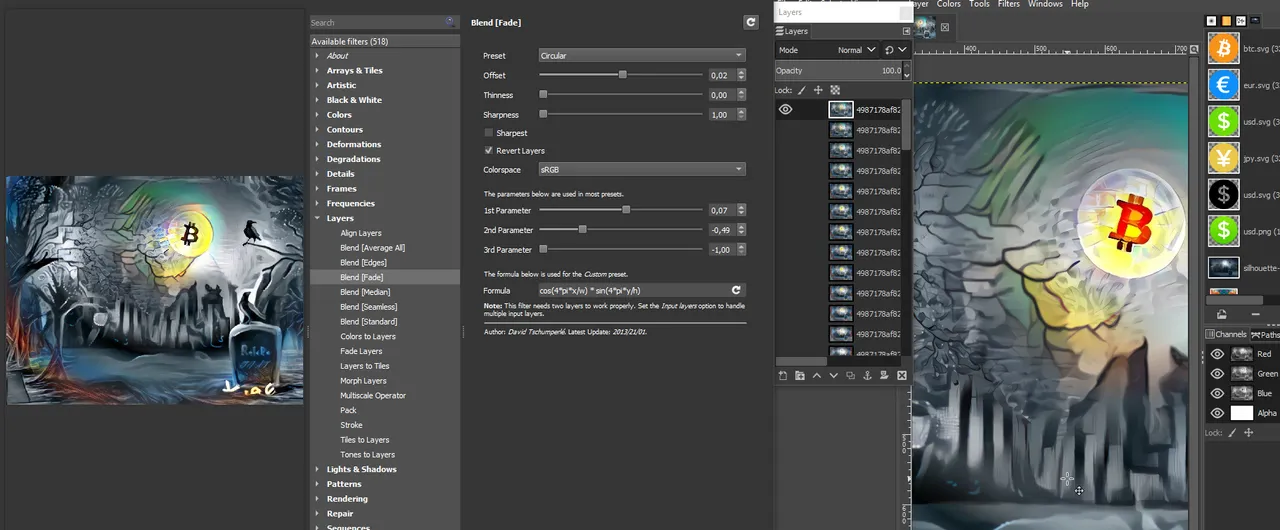1280x530 pixels.
Task: Switch to the Channels tab
Action: 1226,334
